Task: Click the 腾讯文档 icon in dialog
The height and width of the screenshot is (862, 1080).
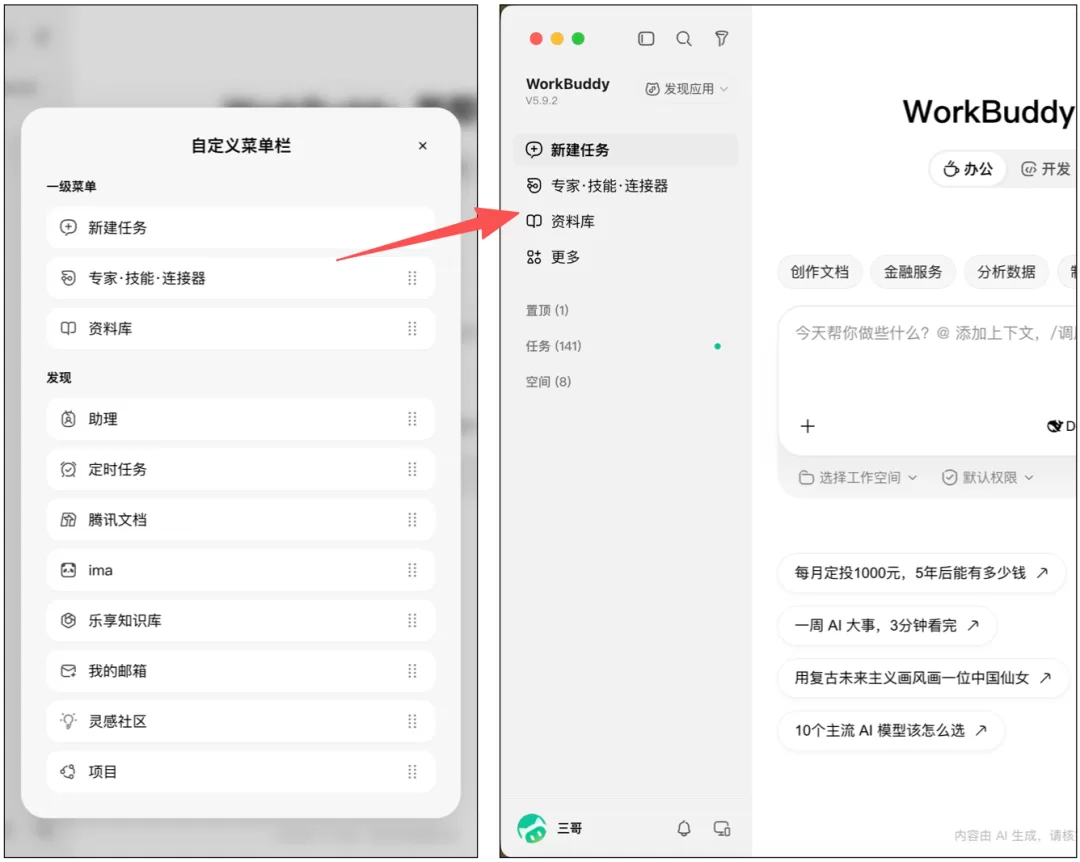Action: (x=68, y=520)
